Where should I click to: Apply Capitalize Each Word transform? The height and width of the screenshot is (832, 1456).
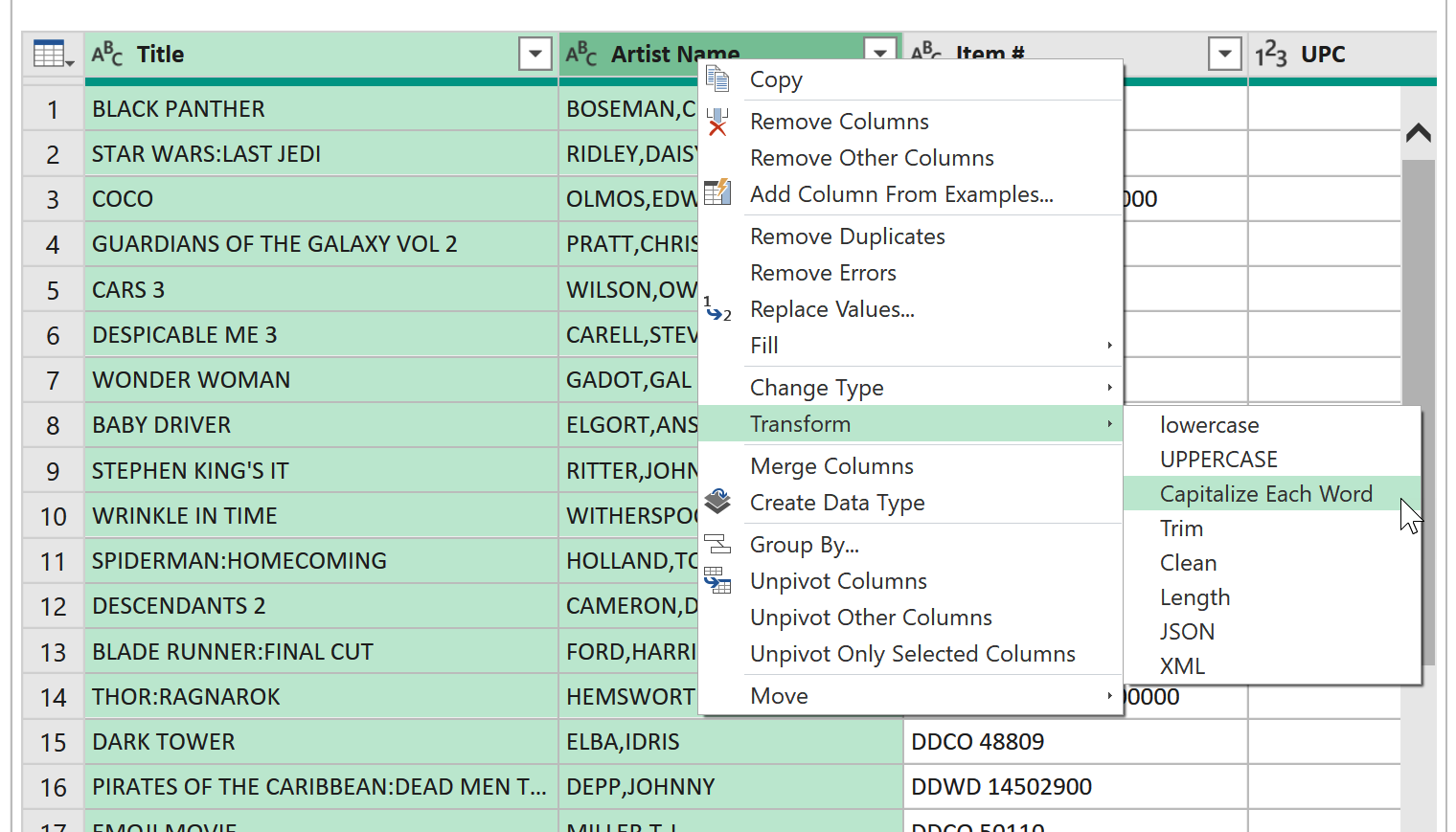tap(1272, 494)
